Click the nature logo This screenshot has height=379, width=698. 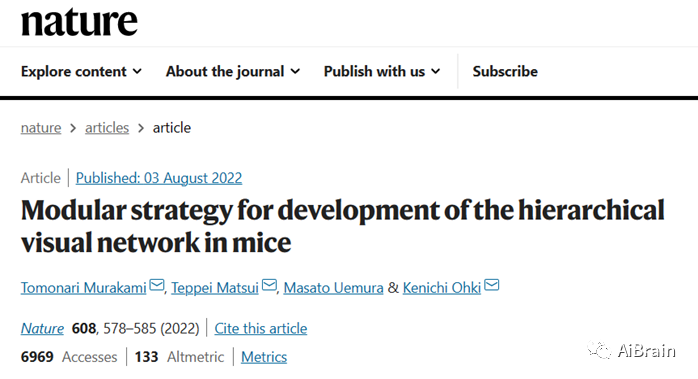tap(79, 22)
